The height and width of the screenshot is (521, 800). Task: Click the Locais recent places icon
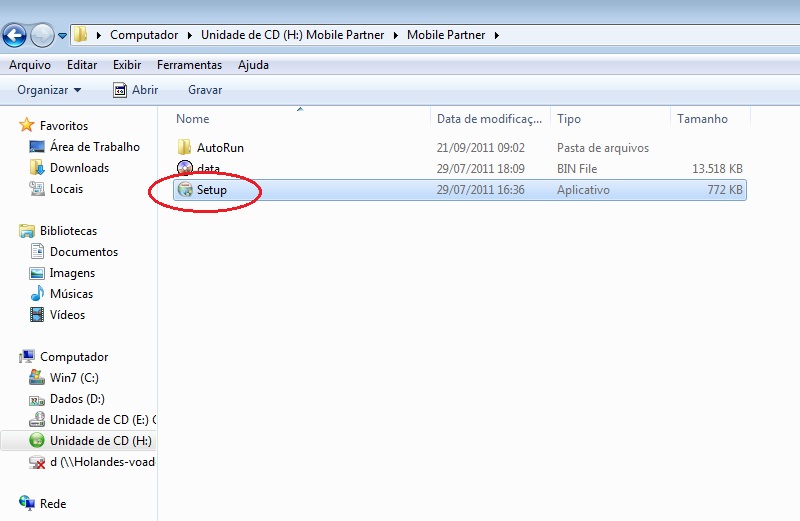pyautogui.click(x=37, y=188)
